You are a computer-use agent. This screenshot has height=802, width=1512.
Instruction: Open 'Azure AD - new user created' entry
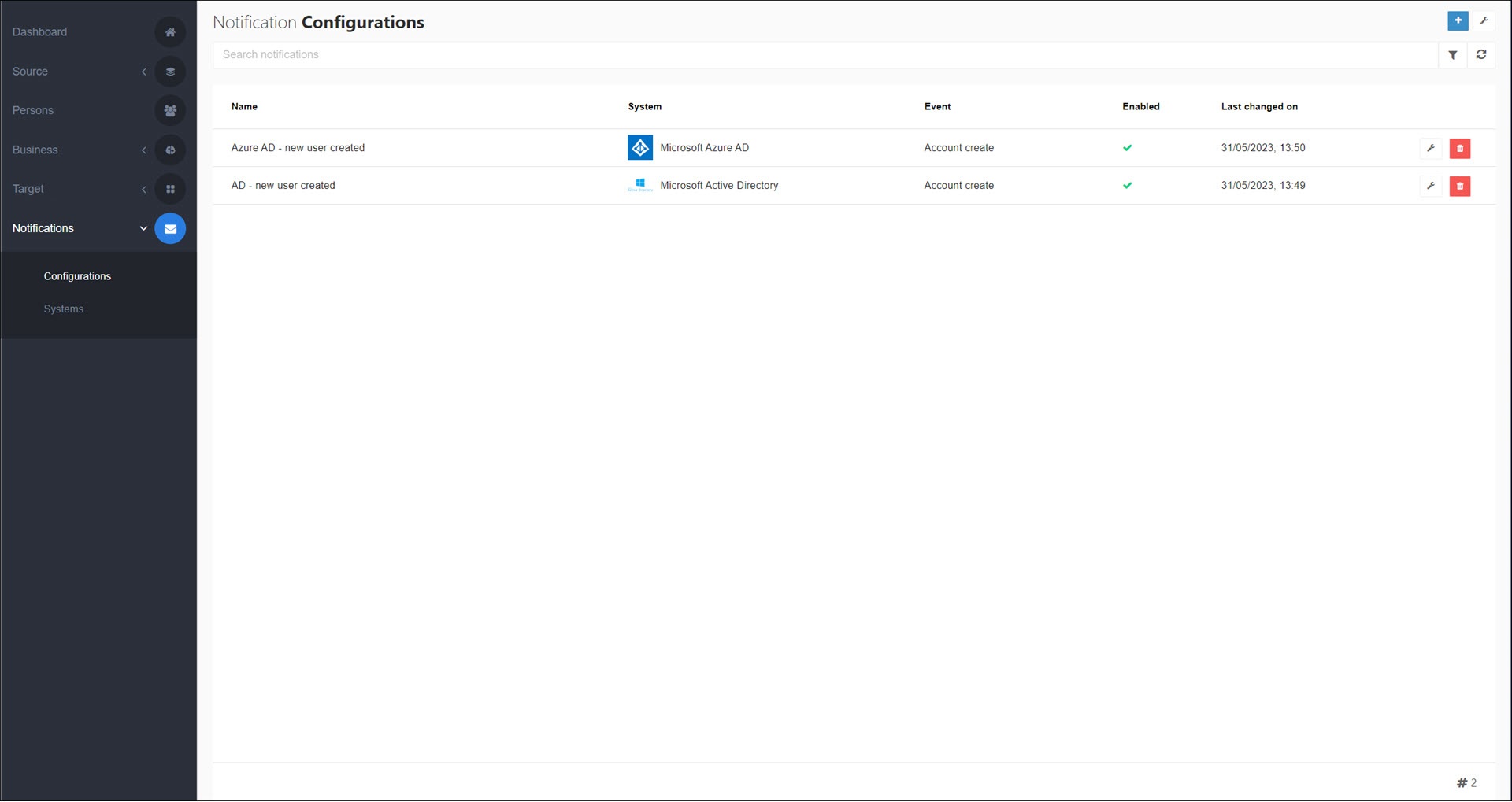click(298, 148)
